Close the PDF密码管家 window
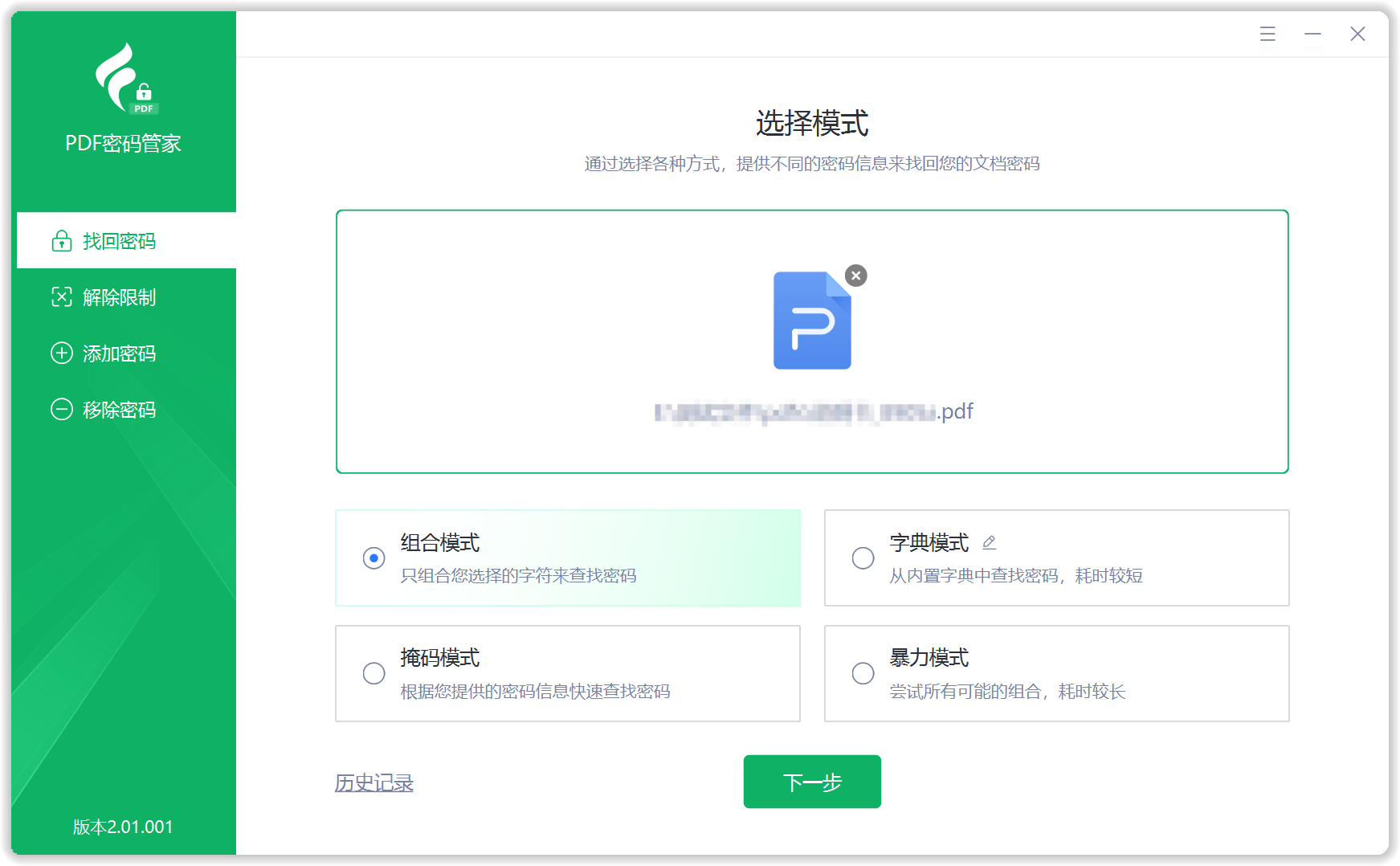Screen dimensions: 1400x866 pyautogui.click(x=1357, y=34)
